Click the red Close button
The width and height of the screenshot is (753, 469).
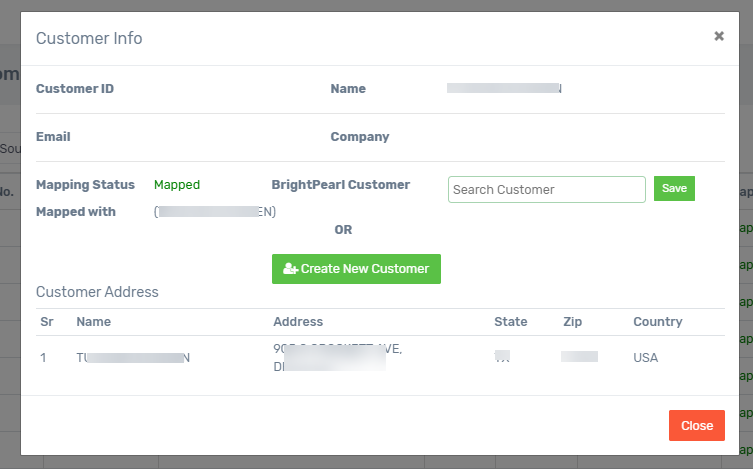[x=696, y=425]
